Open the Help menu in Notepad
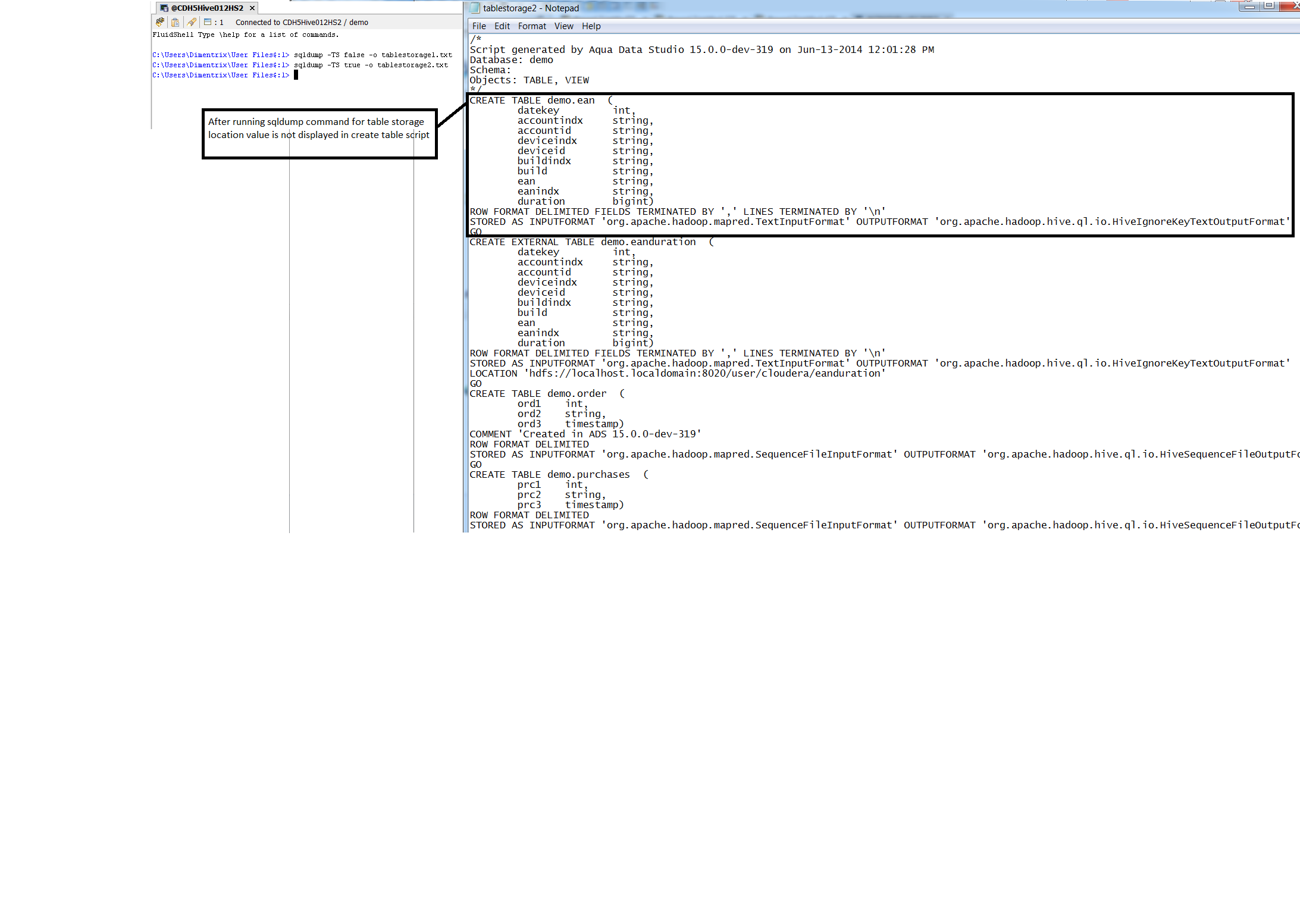The height and width of the screenshot is (924, 1300). 591,26
